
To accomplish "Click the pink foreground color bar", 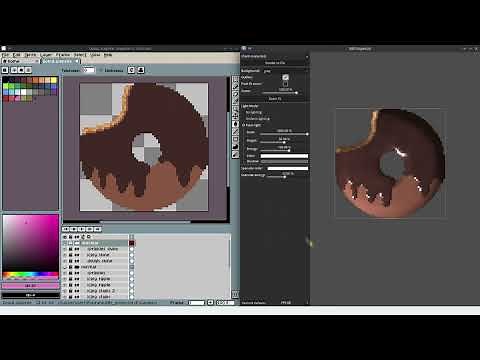I will tap(30, 286).
